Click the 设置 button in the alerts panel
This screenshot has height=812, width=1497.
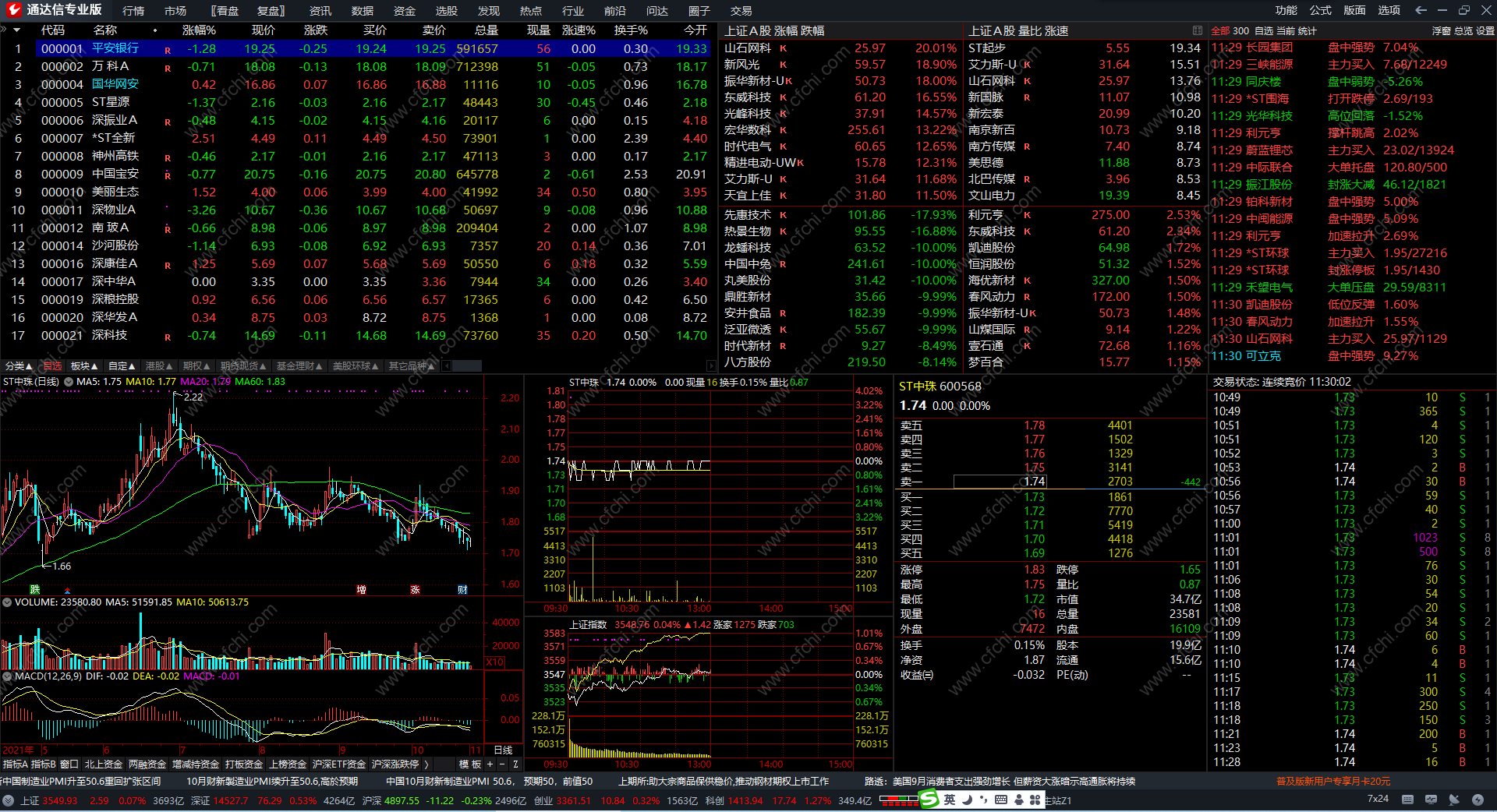tap(1485, 31)
